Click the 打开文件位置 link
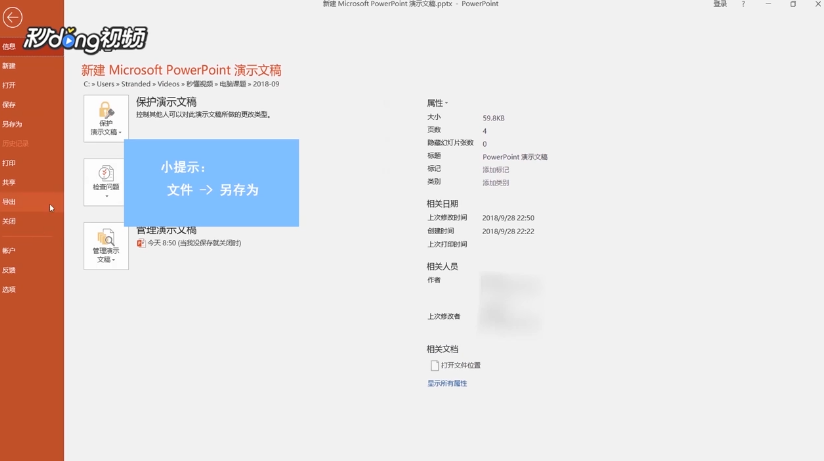 pos(461,365)
